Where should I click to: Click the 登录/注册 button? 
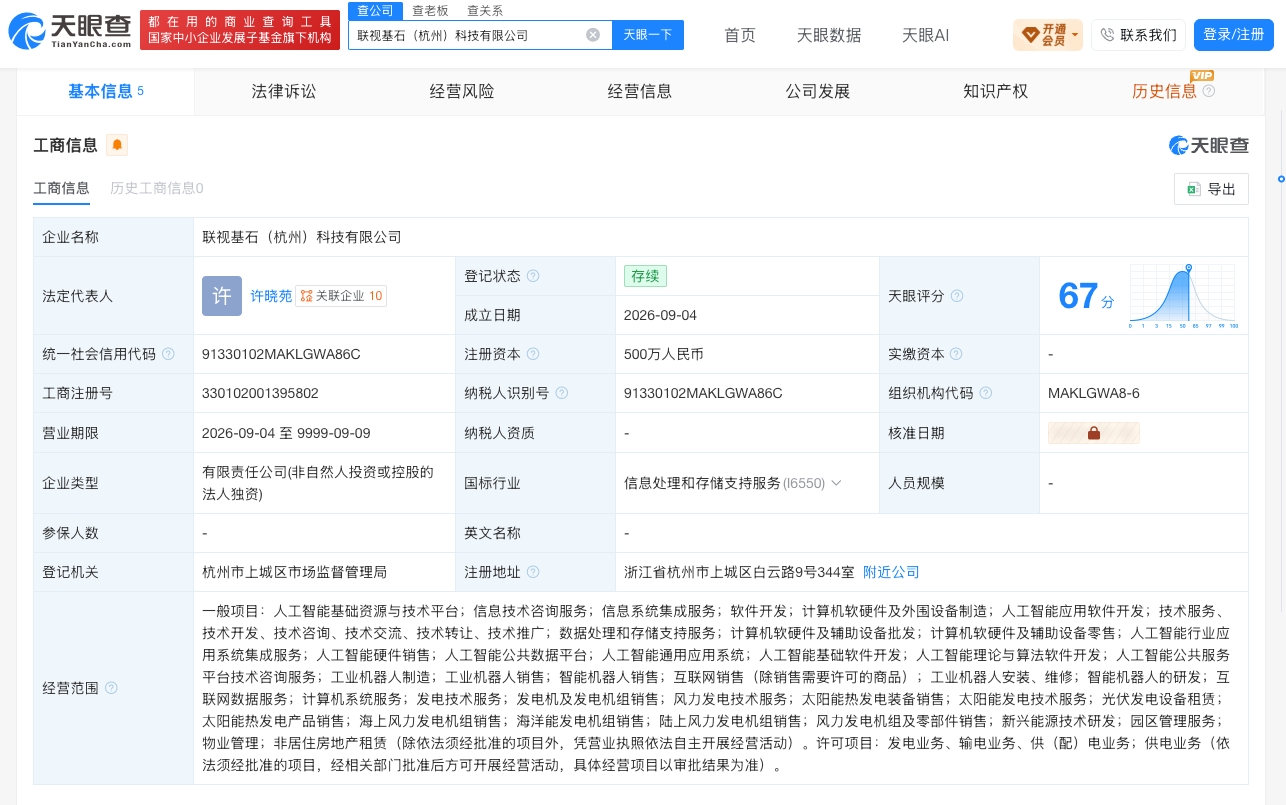click(x=1234, y=35)
